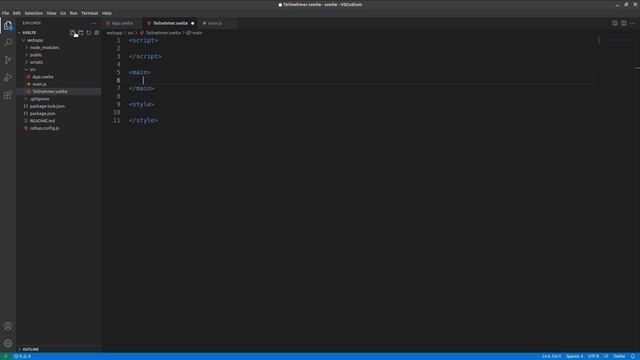The image size is (640, 360).
Task: Open the File menu
Action: click(5, 13)
